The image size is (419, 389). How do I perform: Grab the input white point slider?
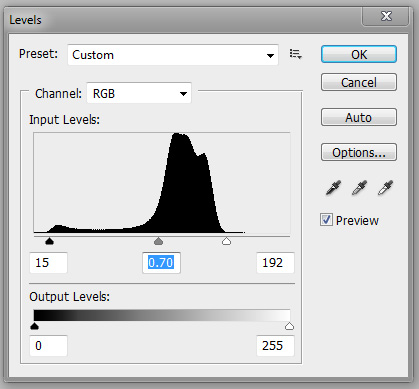pyautogui.click(x=226, y=241)
